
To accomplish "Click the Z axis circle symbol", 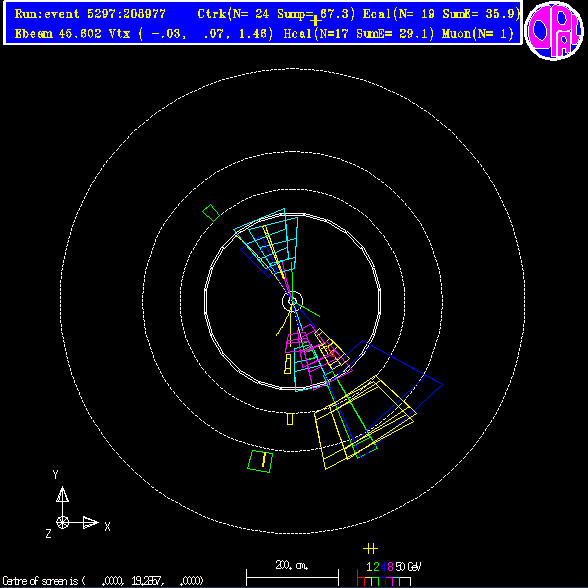I will (x=62, y=522).
